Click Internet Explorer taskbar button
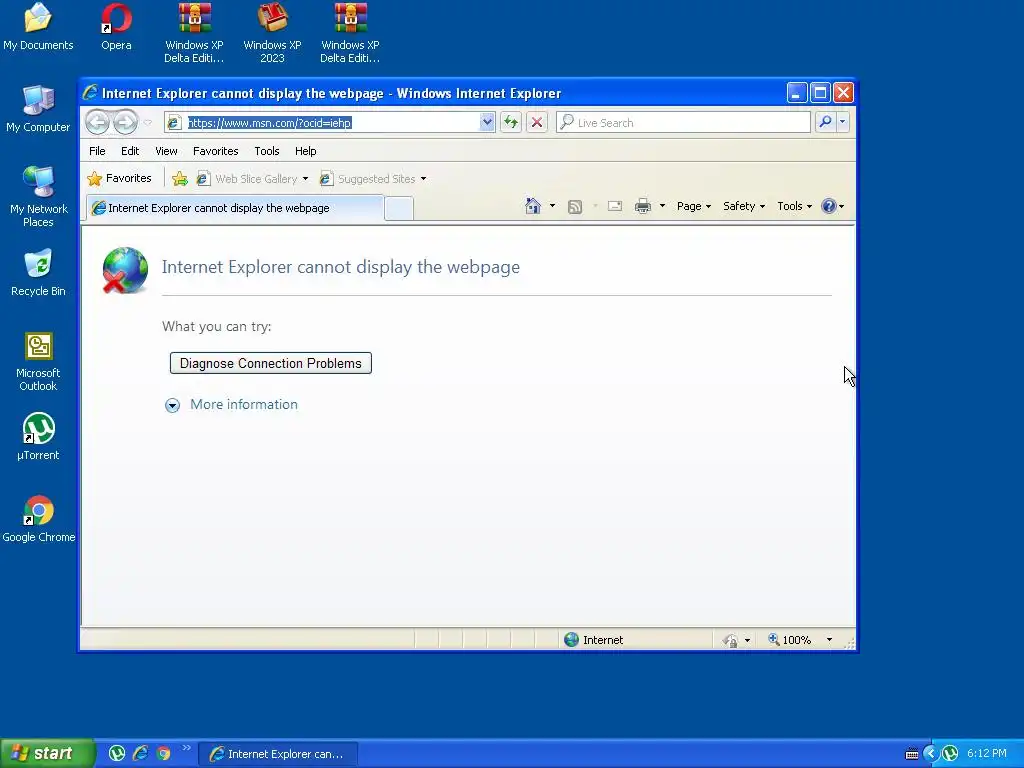The height and width of the screenshot is (768, 1024). click(278, 754)
